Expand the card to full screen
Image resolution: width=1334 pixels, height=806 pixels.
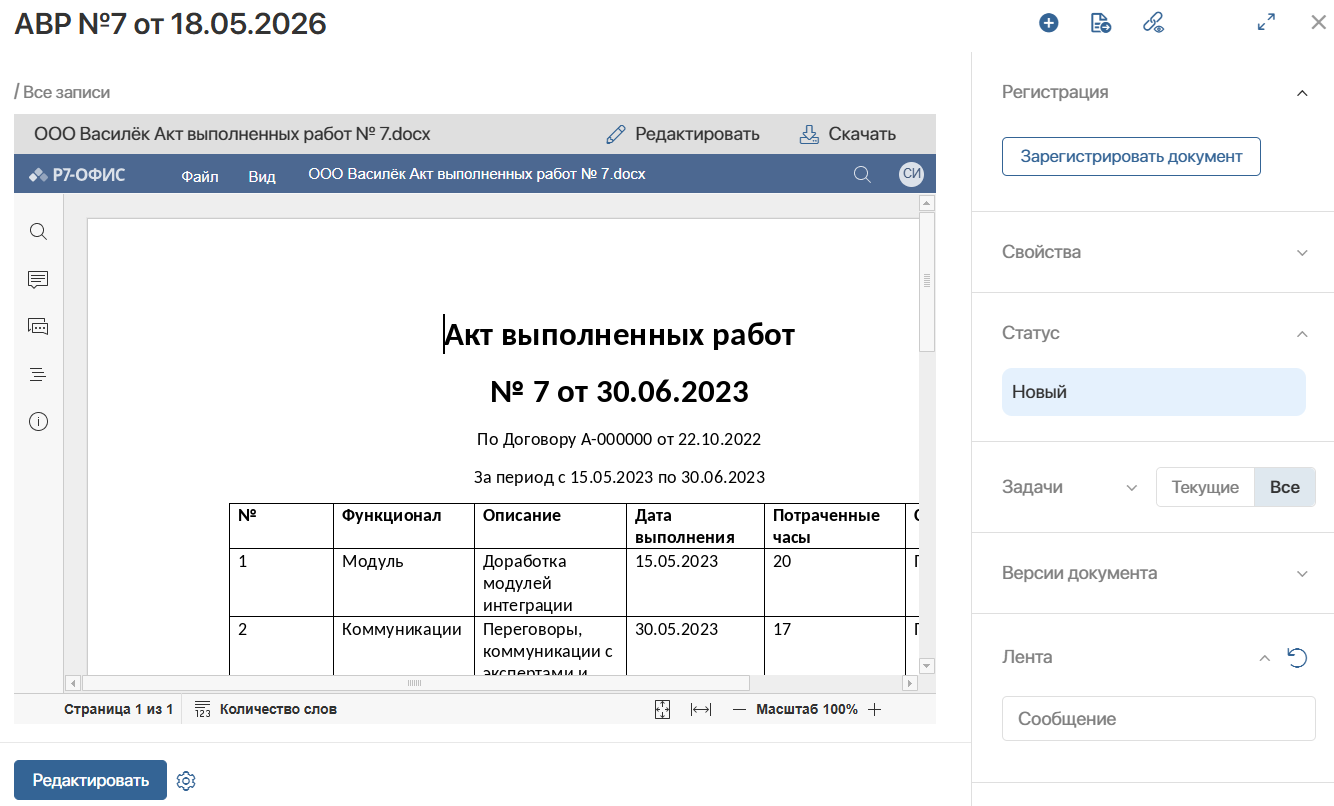coord(1266,22)
